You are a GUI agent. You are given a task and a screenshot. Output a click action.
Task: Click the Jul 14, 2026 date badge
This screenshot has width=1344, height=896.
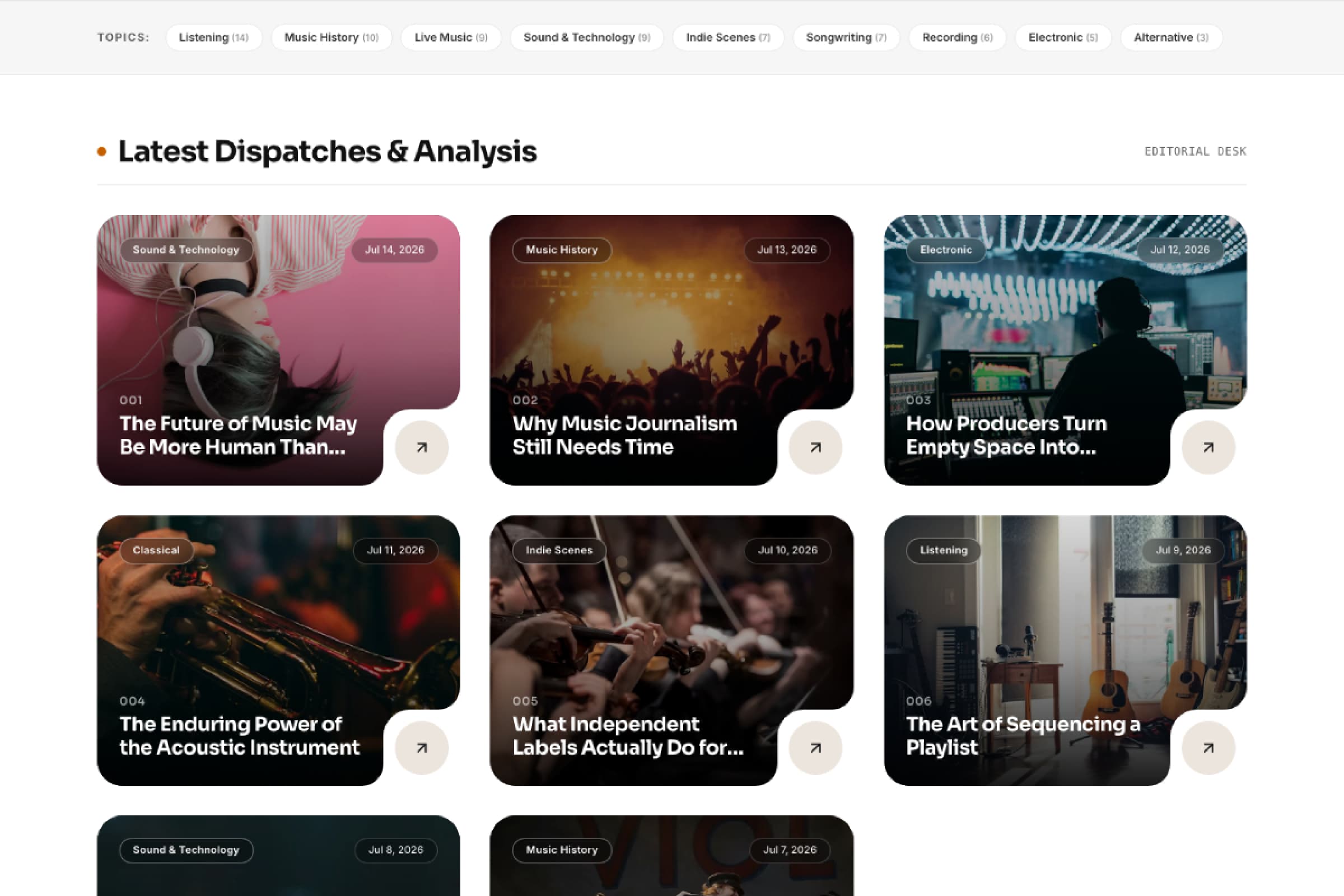click(x=395, y=250)
